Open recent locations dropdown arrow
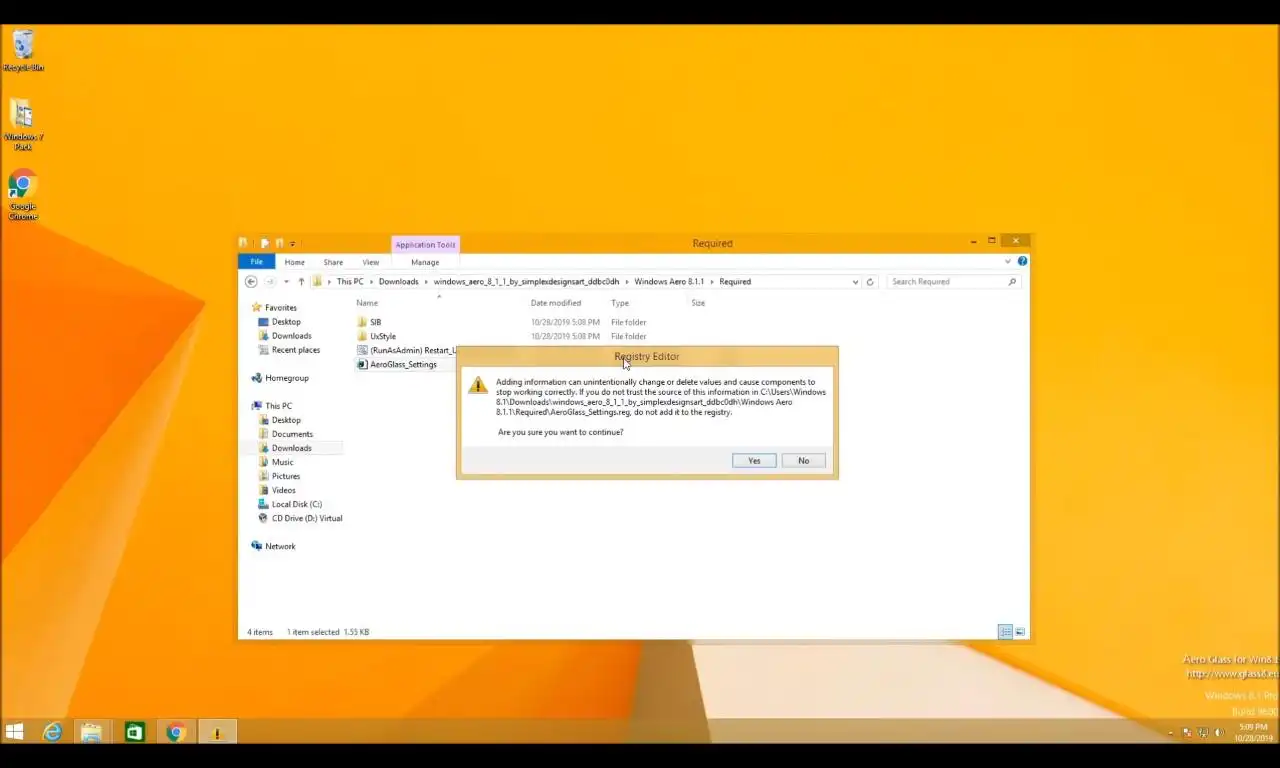 pyautogui.click(x=286, y=282)
